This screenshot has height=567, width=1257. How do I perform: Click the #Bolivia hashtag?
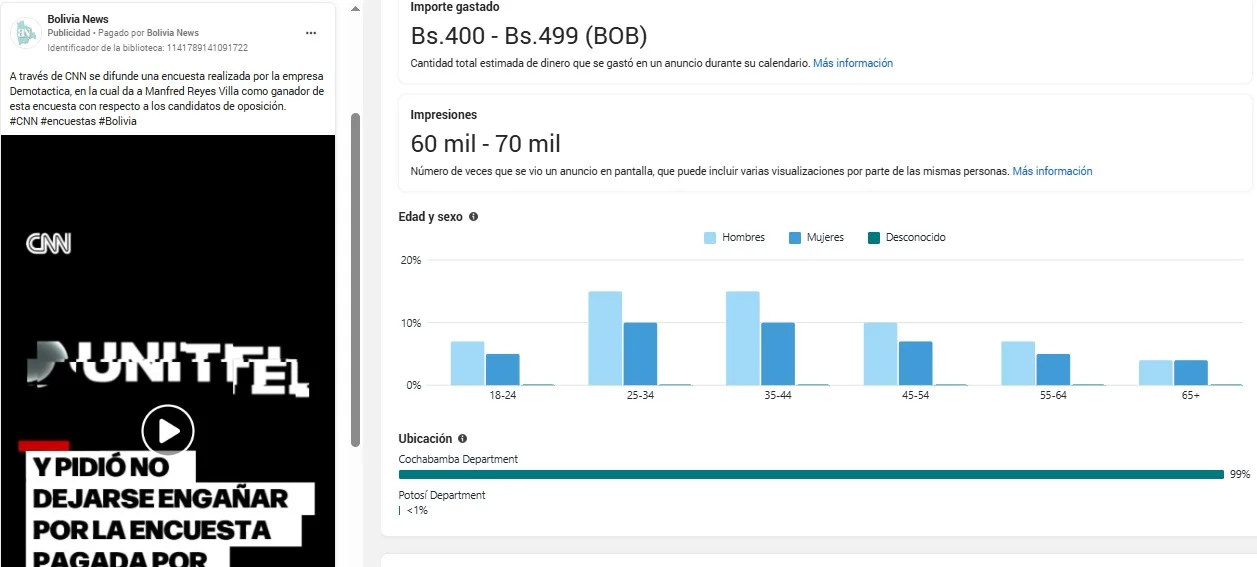pyautogui.click(x=117, y=121)
